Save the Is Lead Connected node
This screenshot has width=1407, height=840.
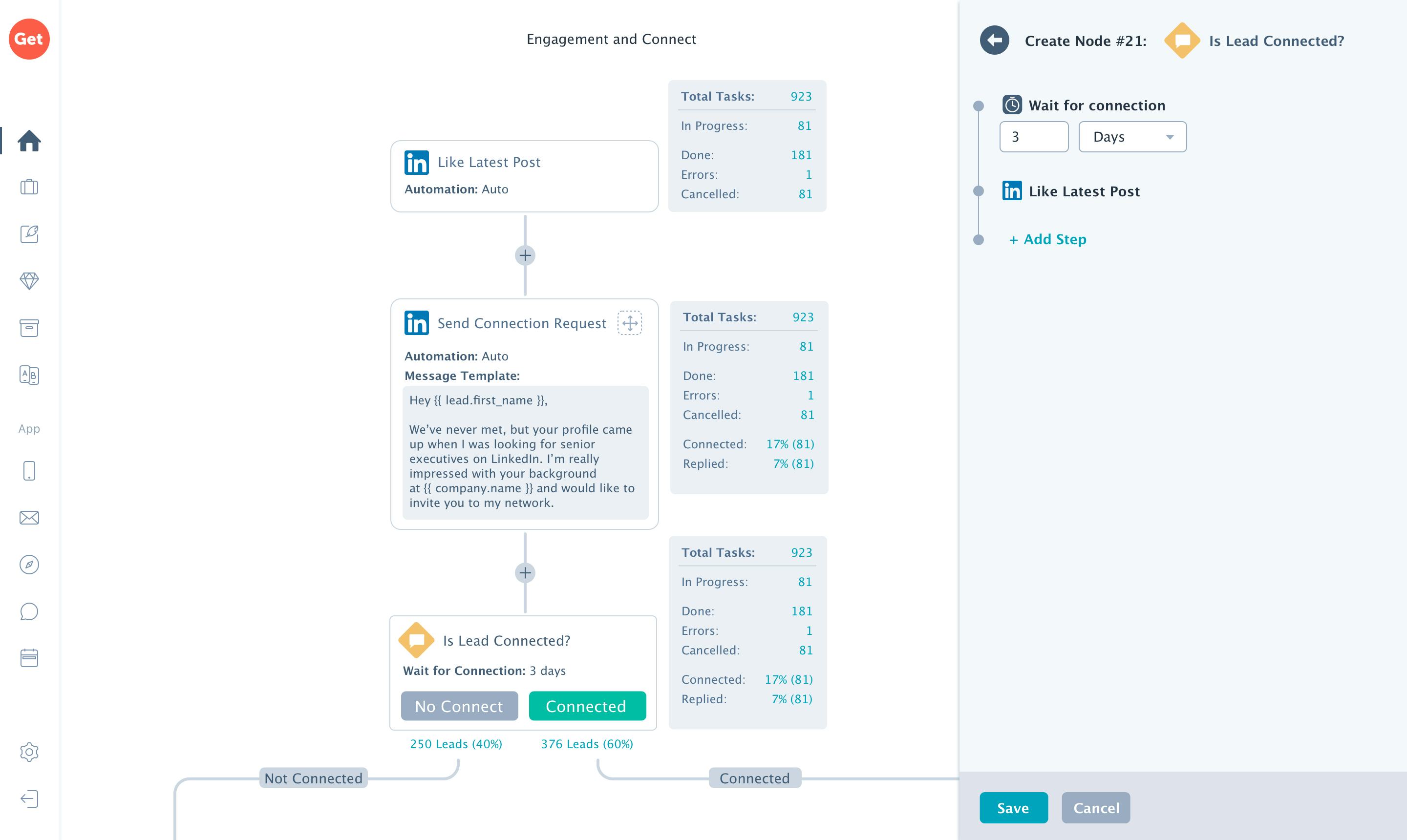1014,808
